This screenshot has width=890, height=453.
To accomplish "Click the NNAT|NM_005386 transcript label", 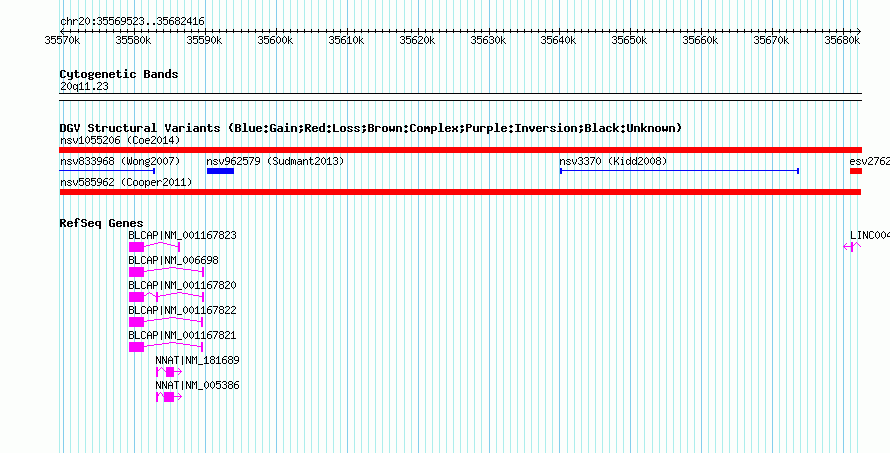I will coord(198,385).
